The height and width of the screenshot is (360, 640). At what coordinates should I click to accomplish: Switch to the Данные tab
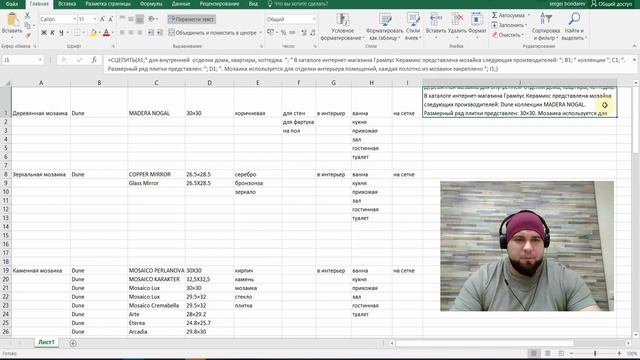[181, 4]
